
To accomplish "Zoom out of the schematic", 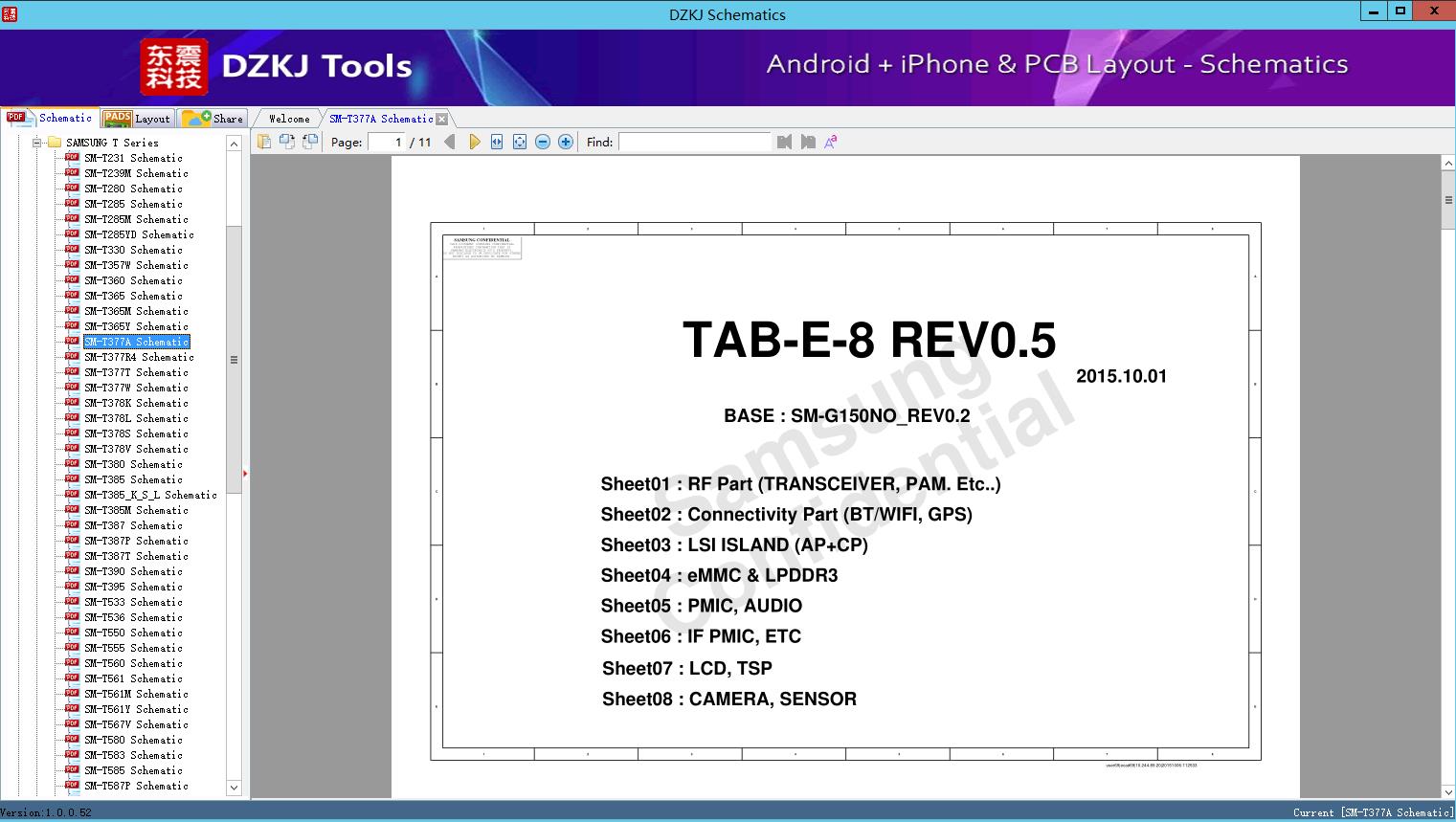I will pyautogui.click(x=543, y=142).
